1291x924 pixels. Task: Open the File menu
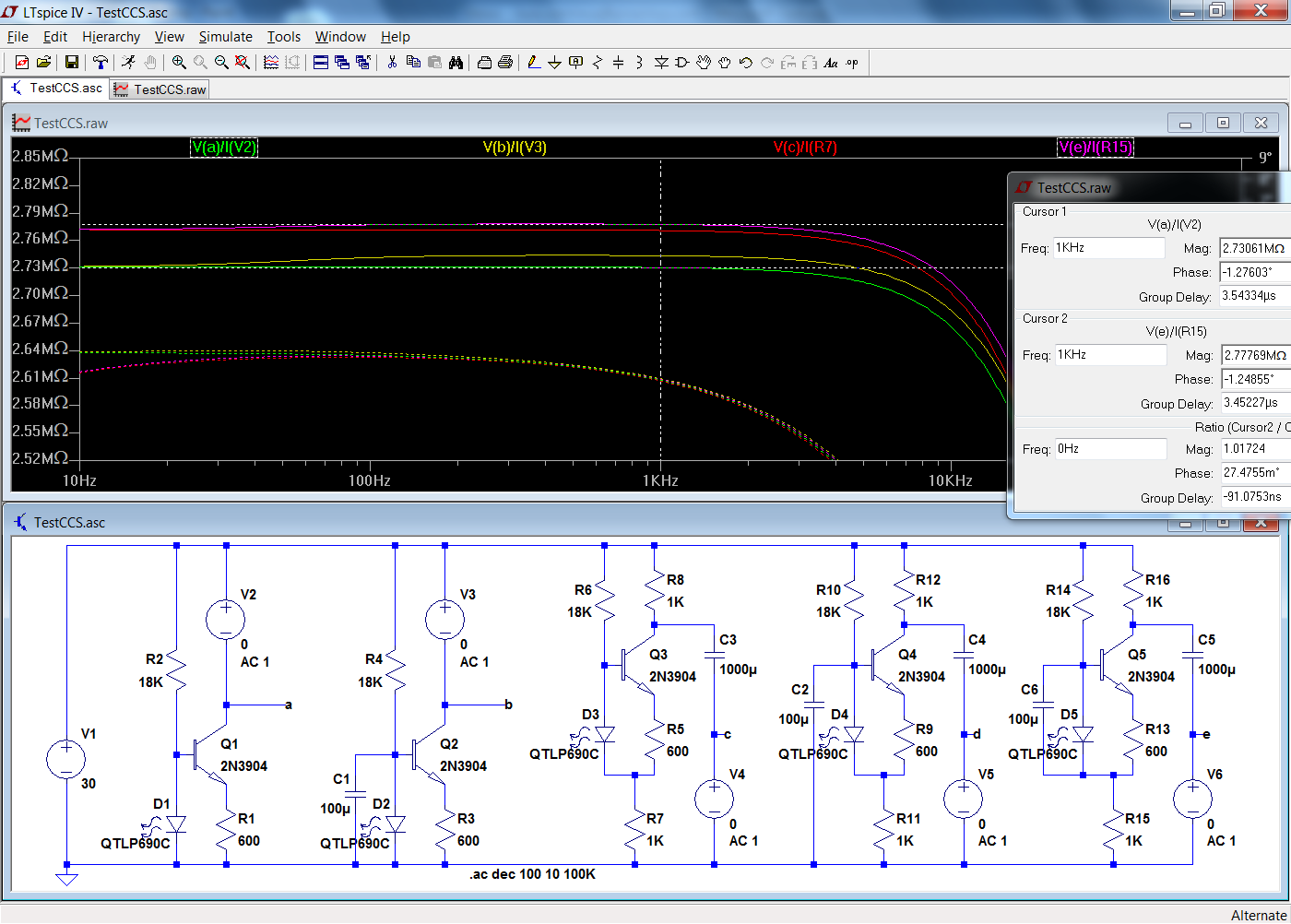coord(18,37)
